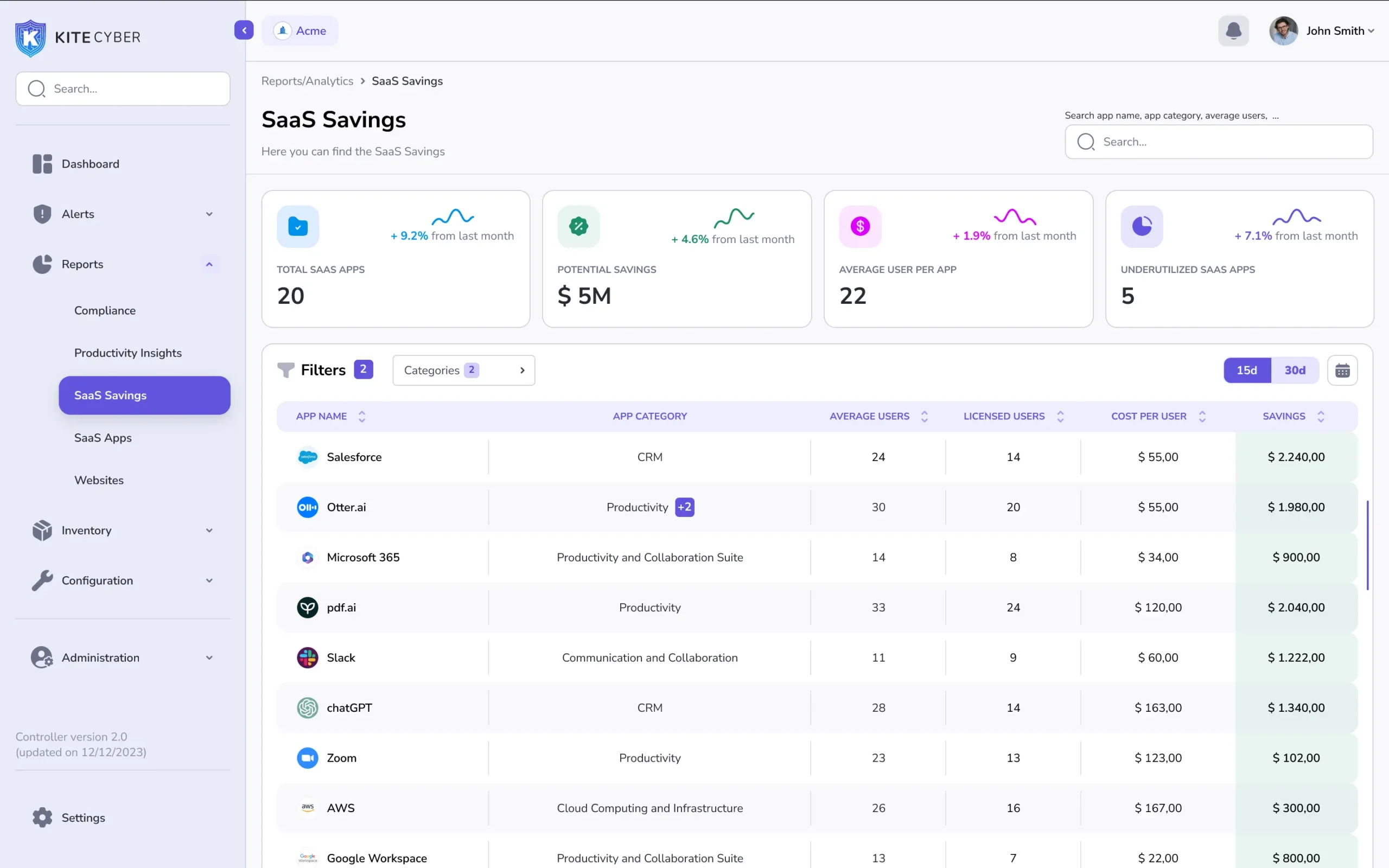Expand the Configuration menu chevron
1389x868 pixels.
(x=209, y=580)
